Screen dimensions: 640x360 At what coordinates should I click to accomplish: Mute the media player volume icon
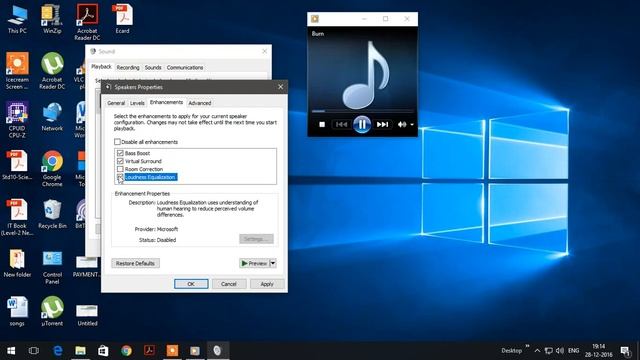tap(402, 124)
